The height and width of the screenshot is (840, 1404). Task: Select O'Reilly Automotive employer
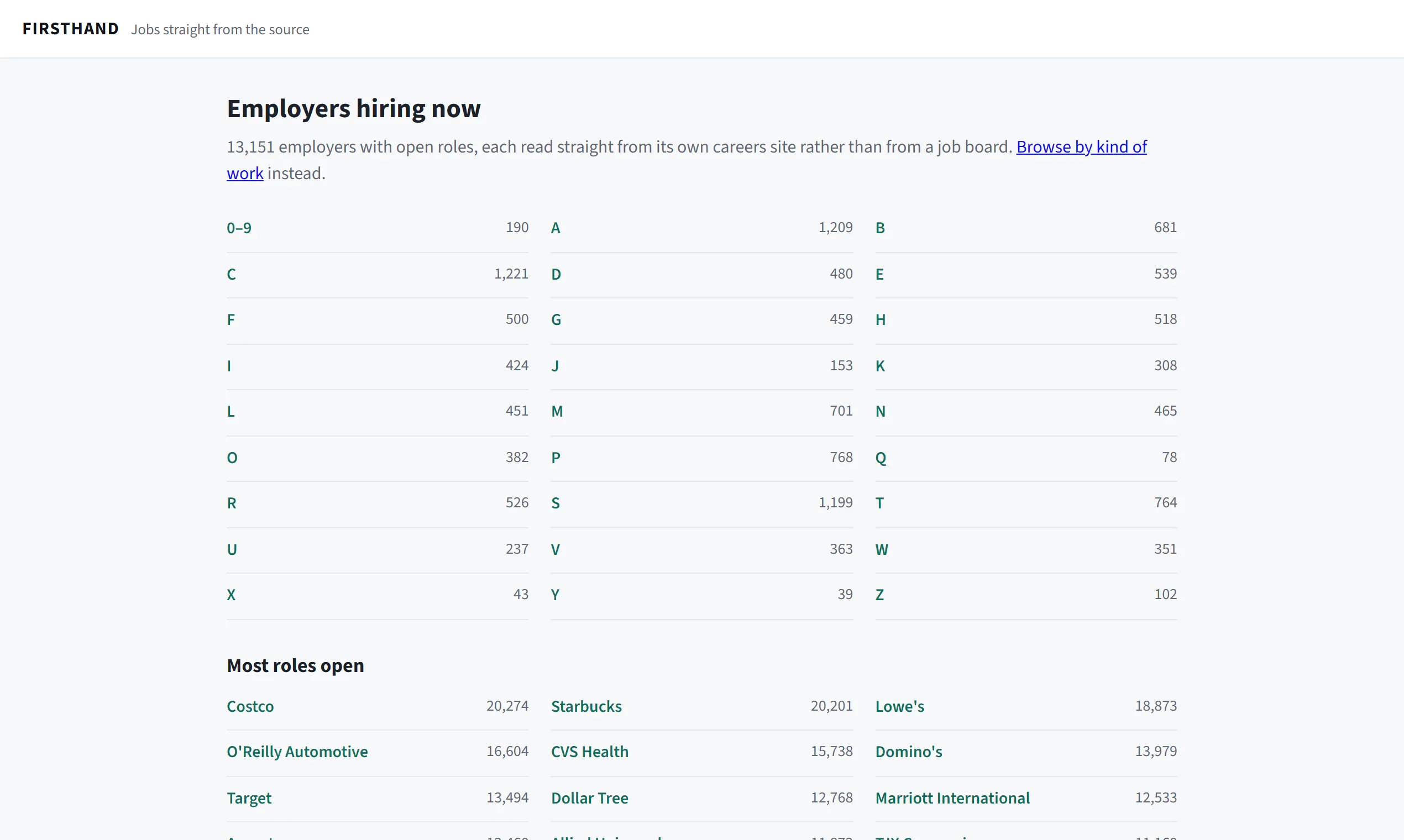pos(297,752)
